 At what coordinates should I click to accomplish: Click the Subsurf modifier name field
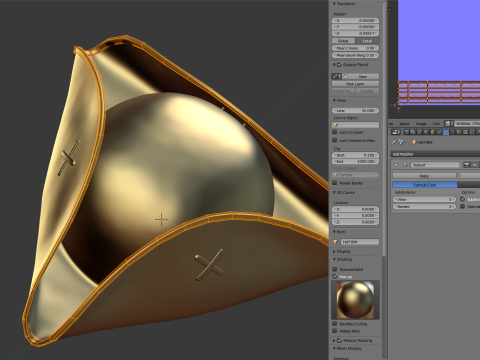click(435, 165)
